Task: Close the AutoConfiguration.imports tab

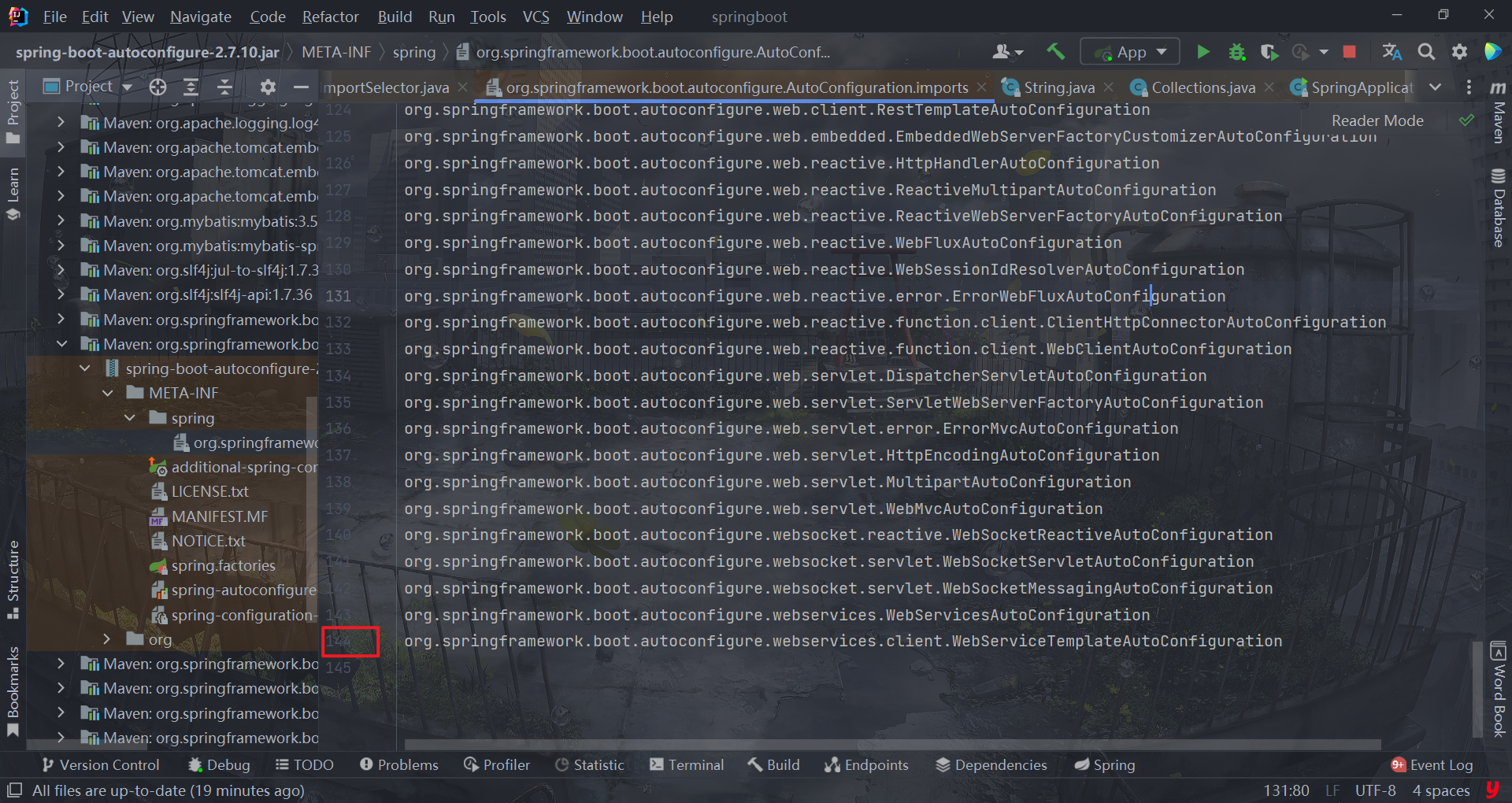Action: click(981, 87)
